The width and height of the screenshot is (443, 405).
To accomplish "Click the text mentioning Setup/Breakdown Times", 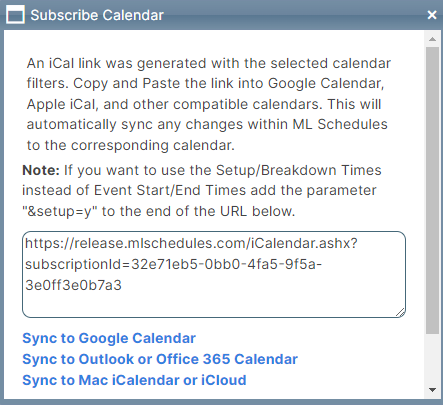I will coord(299,170).
